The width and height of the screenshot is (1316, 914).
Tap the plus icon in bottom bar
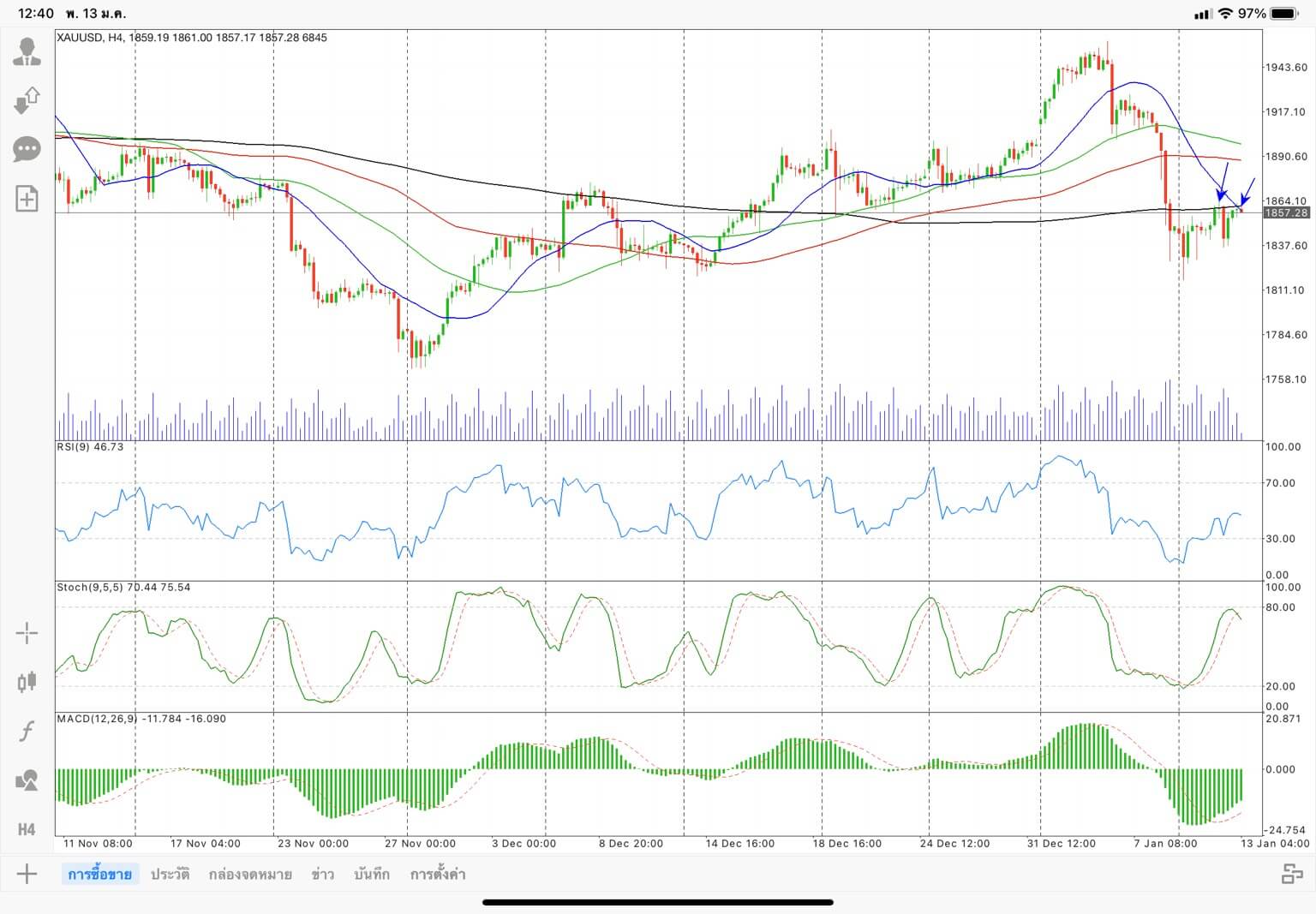[x=27, y=874]
